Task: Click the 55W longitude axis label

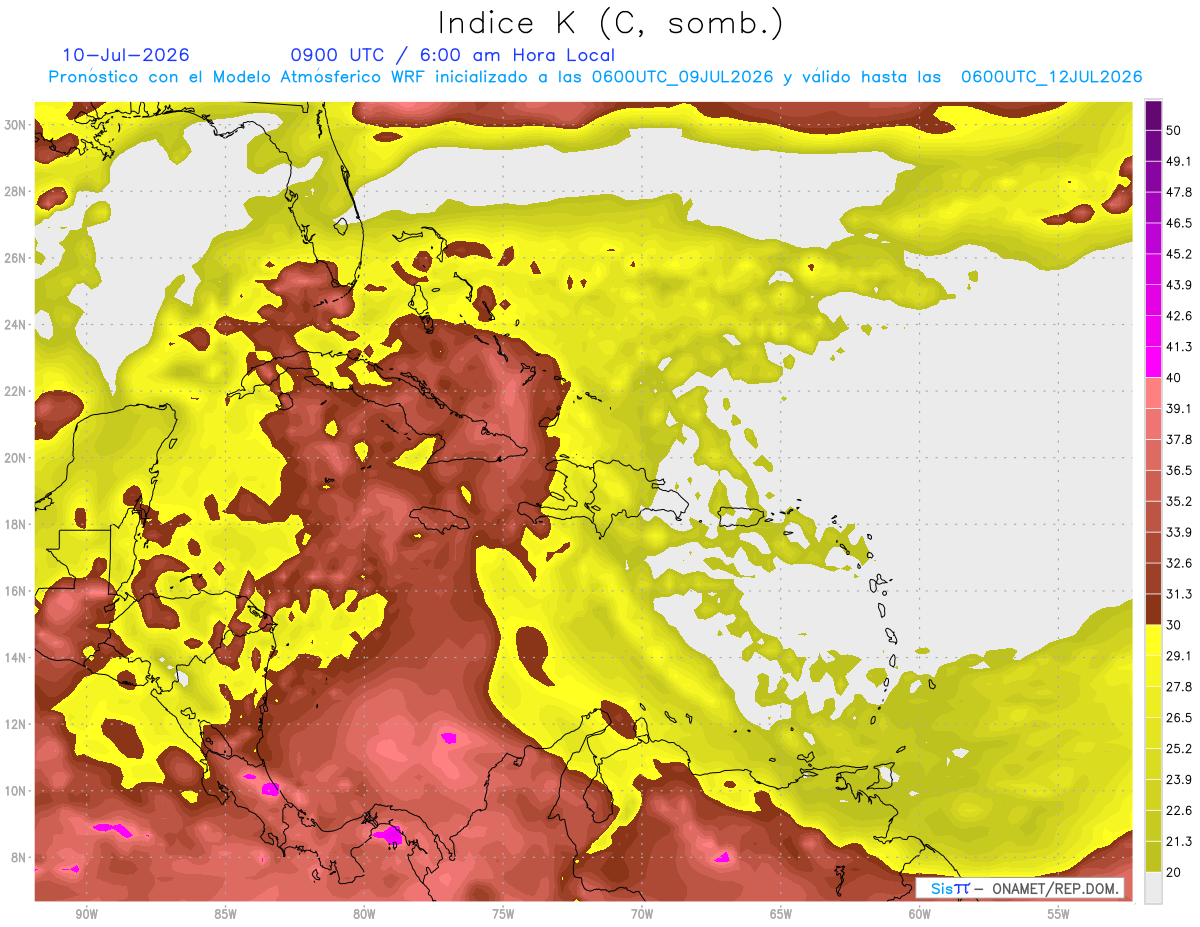Action: click(x=1058, y=914)
